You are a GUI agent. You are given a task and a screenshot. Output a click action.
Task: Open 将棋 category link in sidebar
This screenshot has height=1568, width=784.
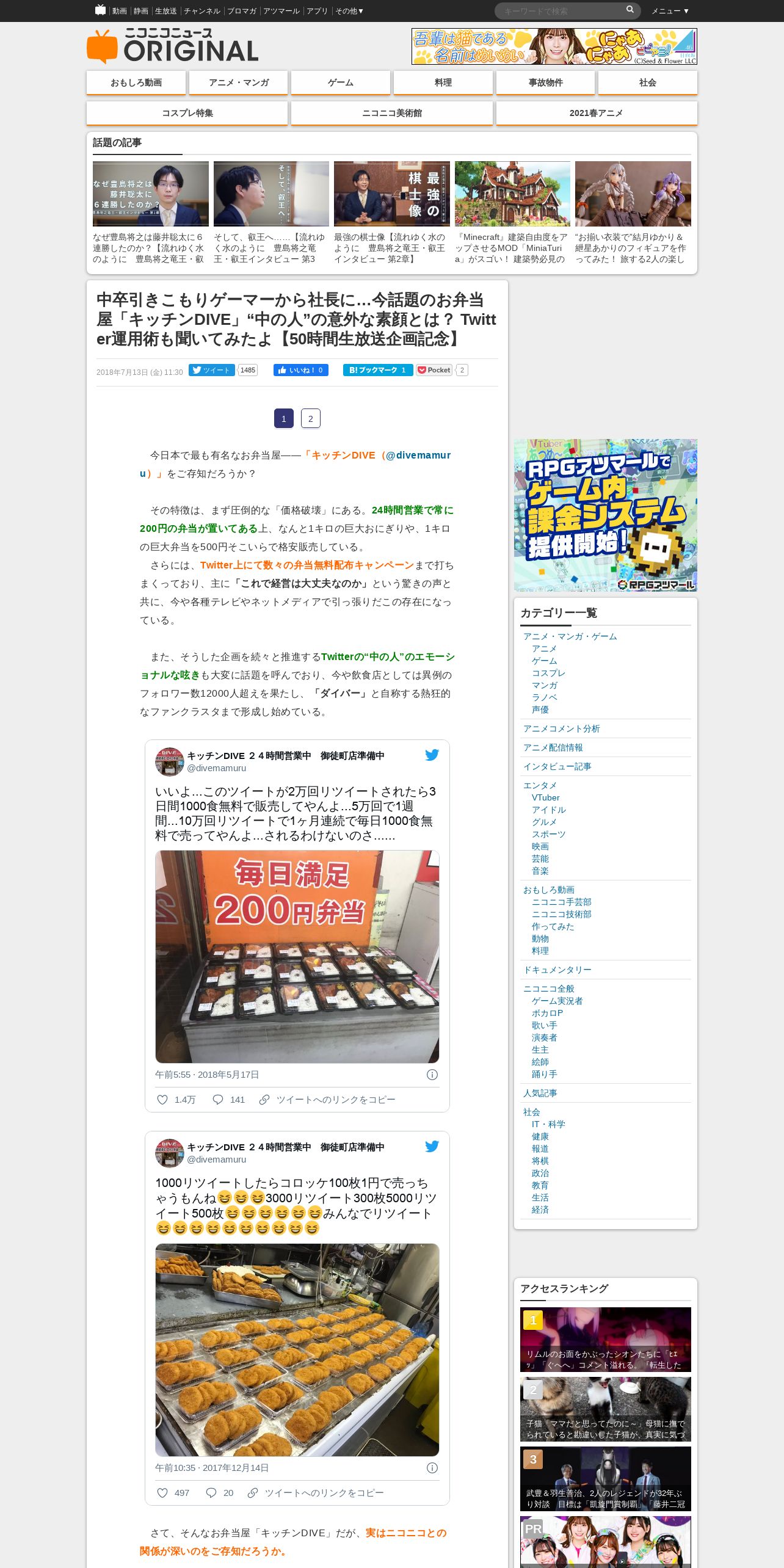[x=540, y=1161]
